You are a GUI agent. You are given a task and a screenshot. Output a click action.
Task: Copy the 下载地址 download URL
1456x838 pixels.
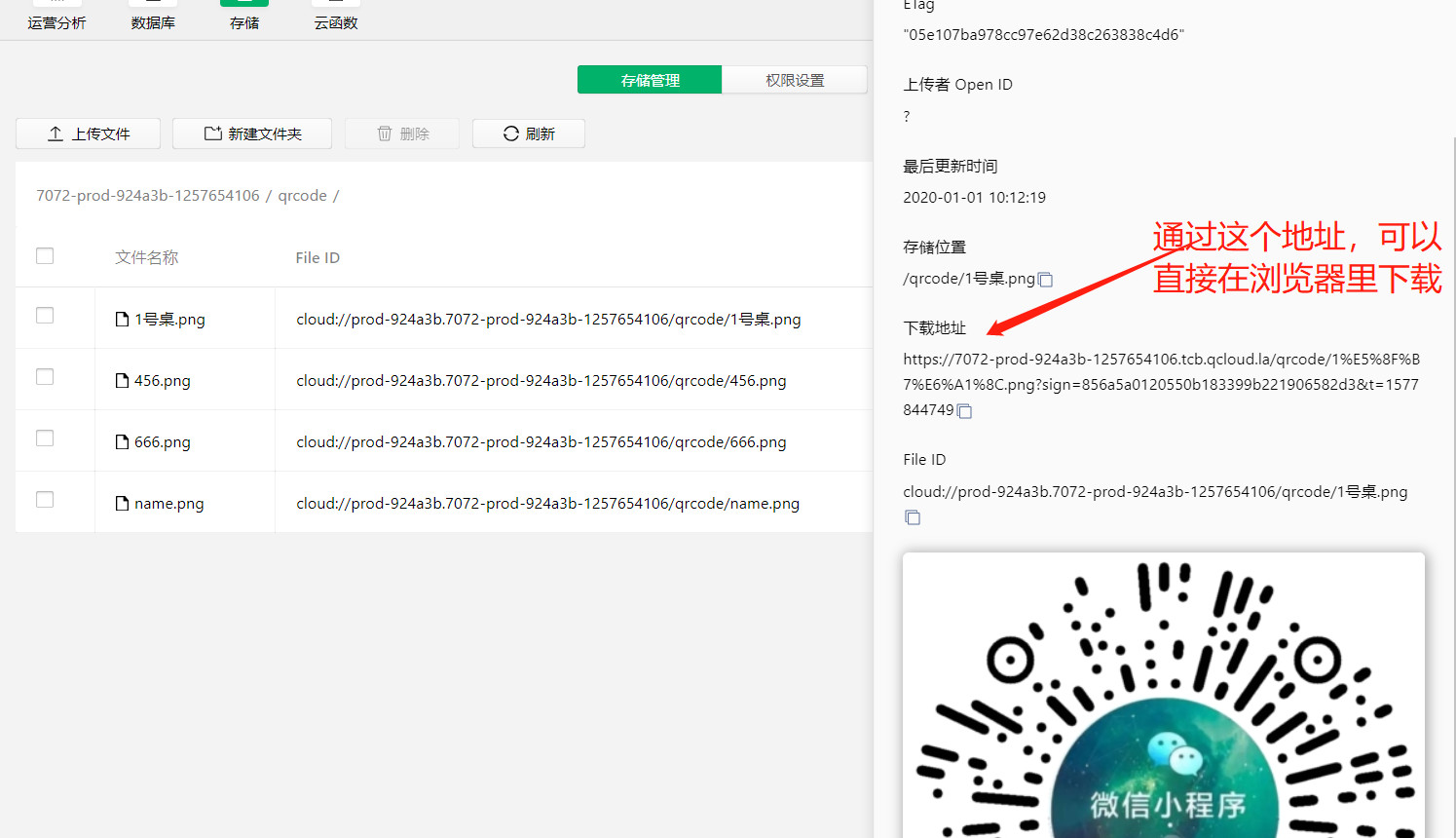click(963, 411)
